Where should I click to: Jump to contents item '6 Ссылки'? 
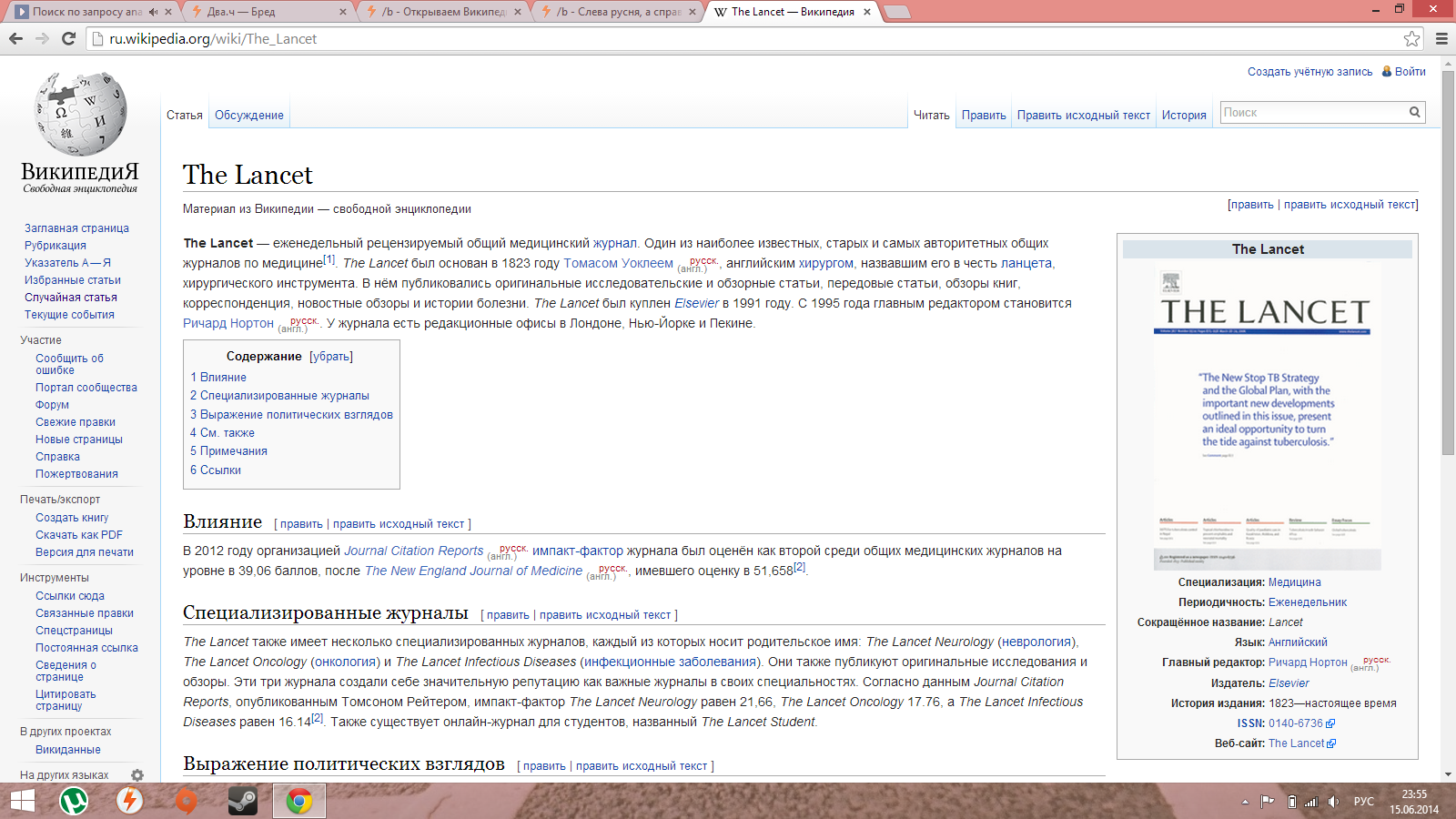[x=216, y=470]
